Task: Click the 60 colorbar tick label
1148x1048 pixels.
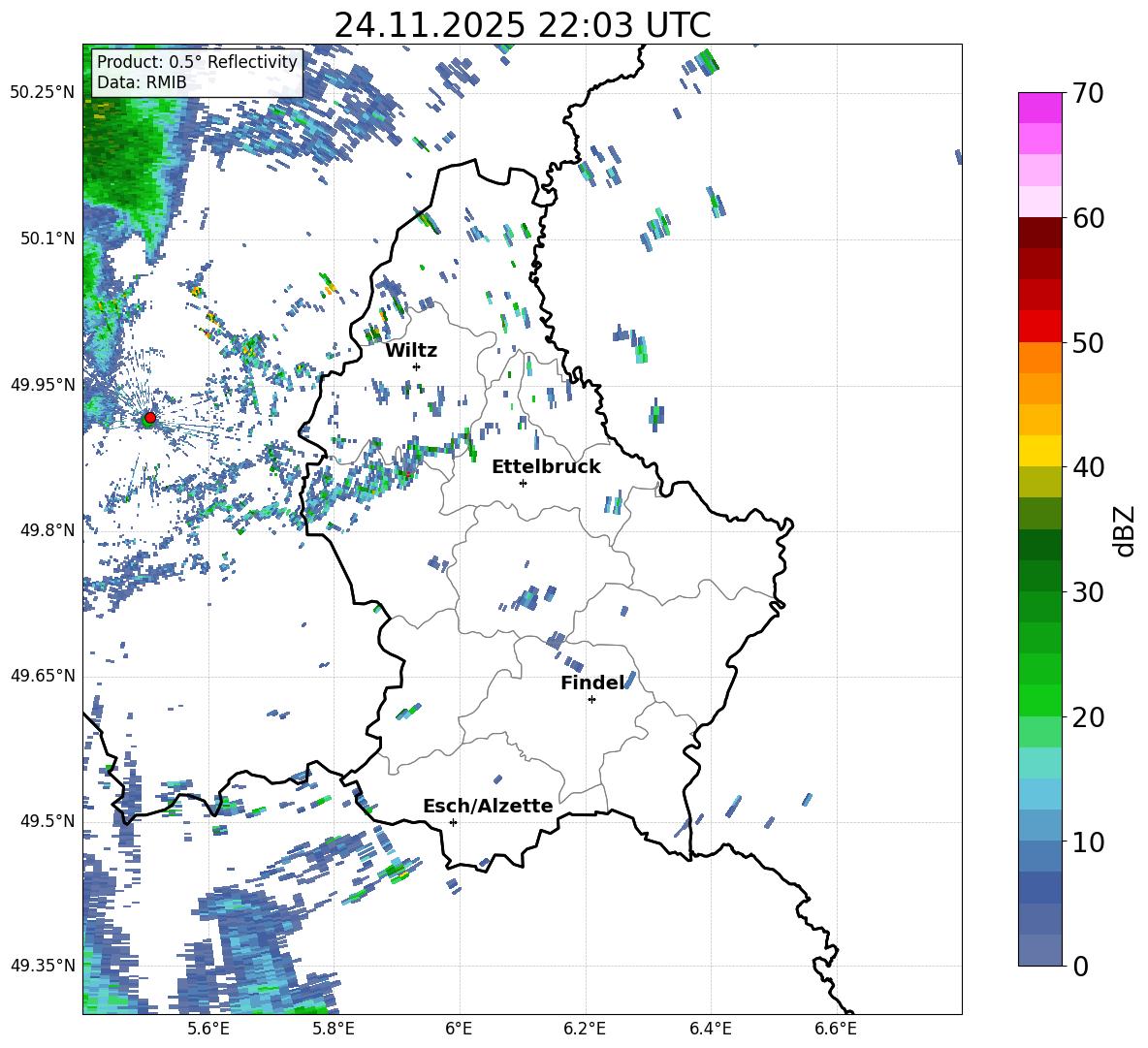Action: pyautogui.click(x=1088, y=218)
